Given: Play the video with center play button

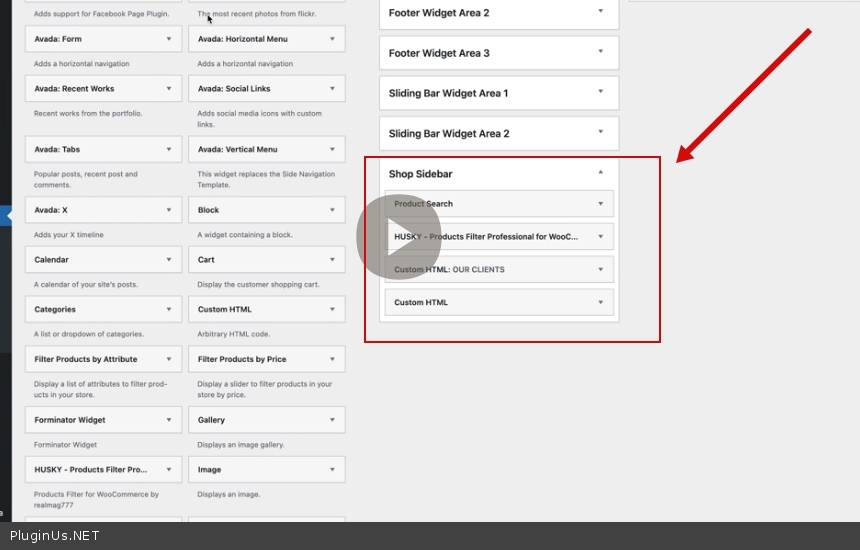Looking at the screenshot, I should click(398, 237).
